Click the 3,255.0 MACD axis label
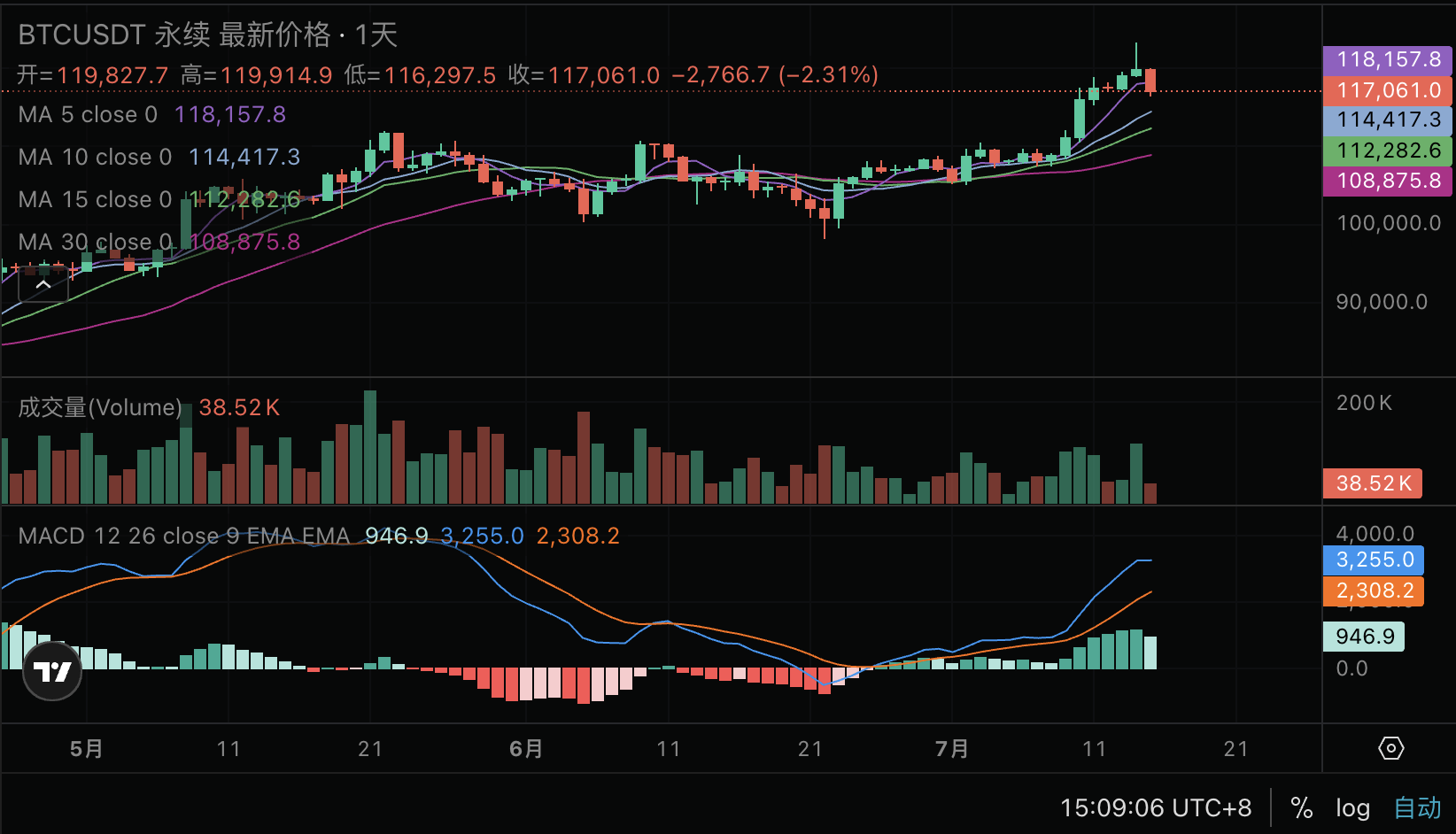The image size is (1456, 834). pos(1374,560)
